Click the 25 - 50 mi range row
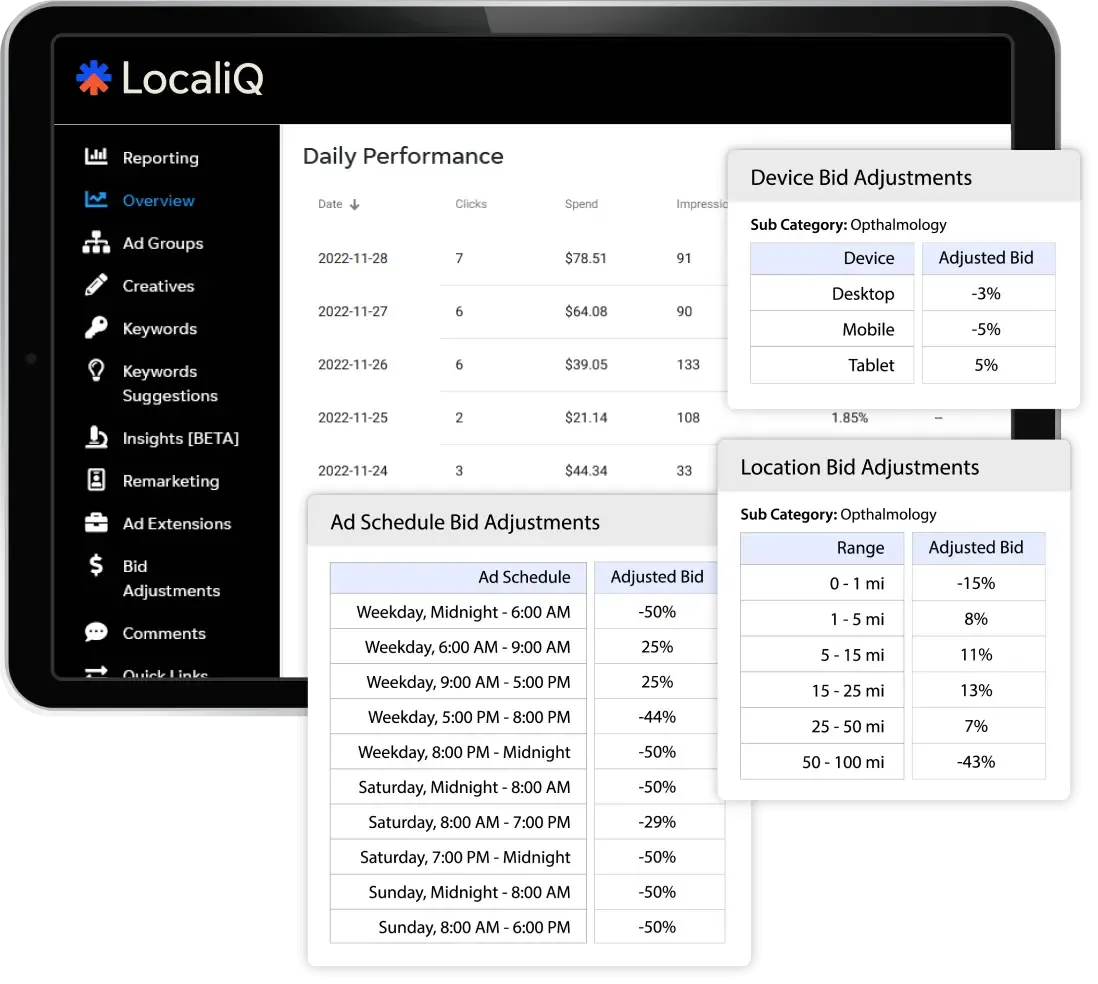This screenshot has width=1098, height=984. coord(893,726)
